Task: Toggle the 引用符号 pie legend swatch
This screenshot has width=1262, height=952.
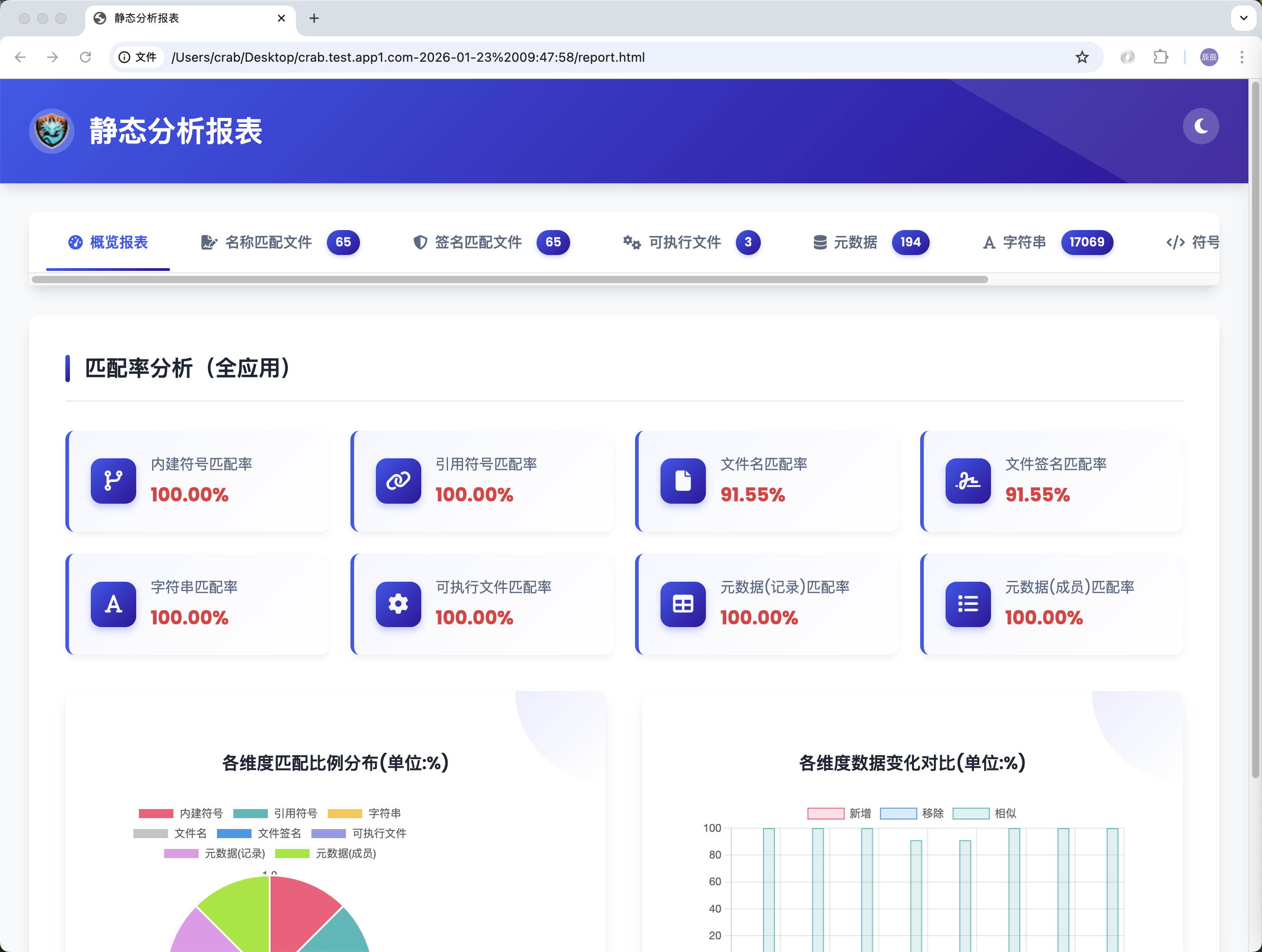Action: click(x=251, y=814)
